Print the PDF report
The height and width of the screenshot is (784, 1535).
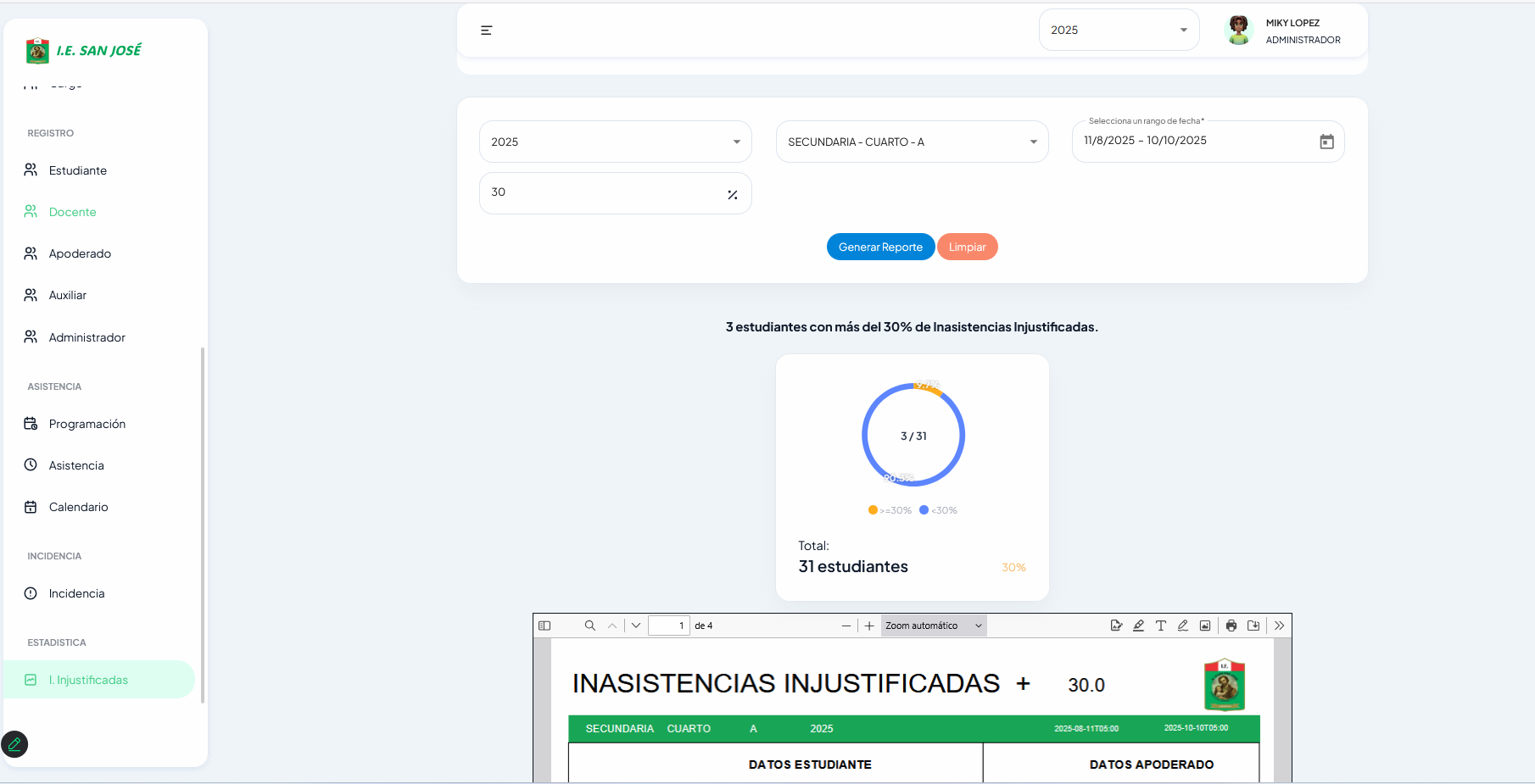click(x=1231, y=626)
